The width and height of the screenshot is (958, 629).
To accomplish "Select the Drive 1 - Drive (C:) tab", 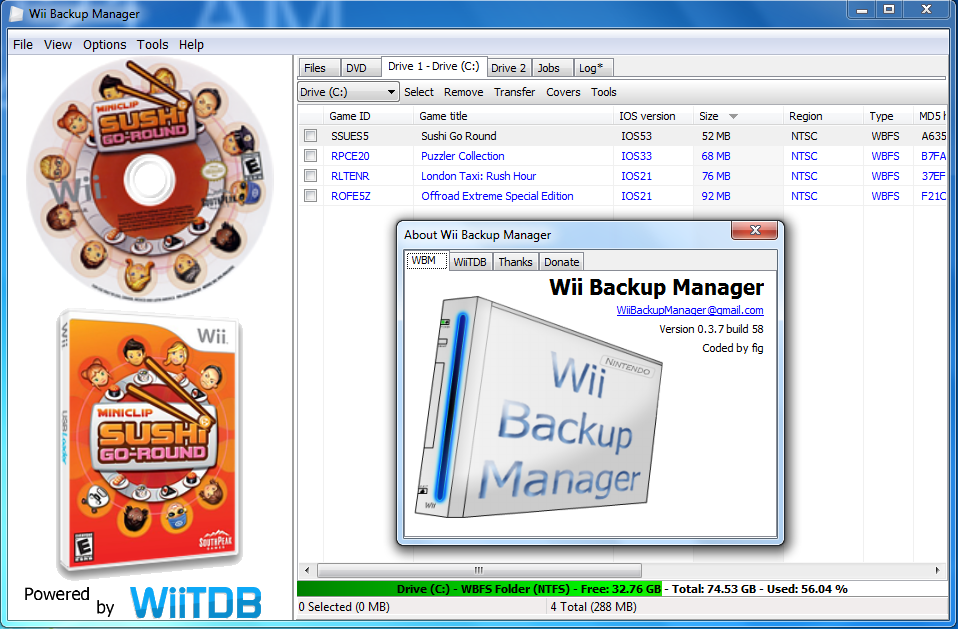I will coord(433,67).
